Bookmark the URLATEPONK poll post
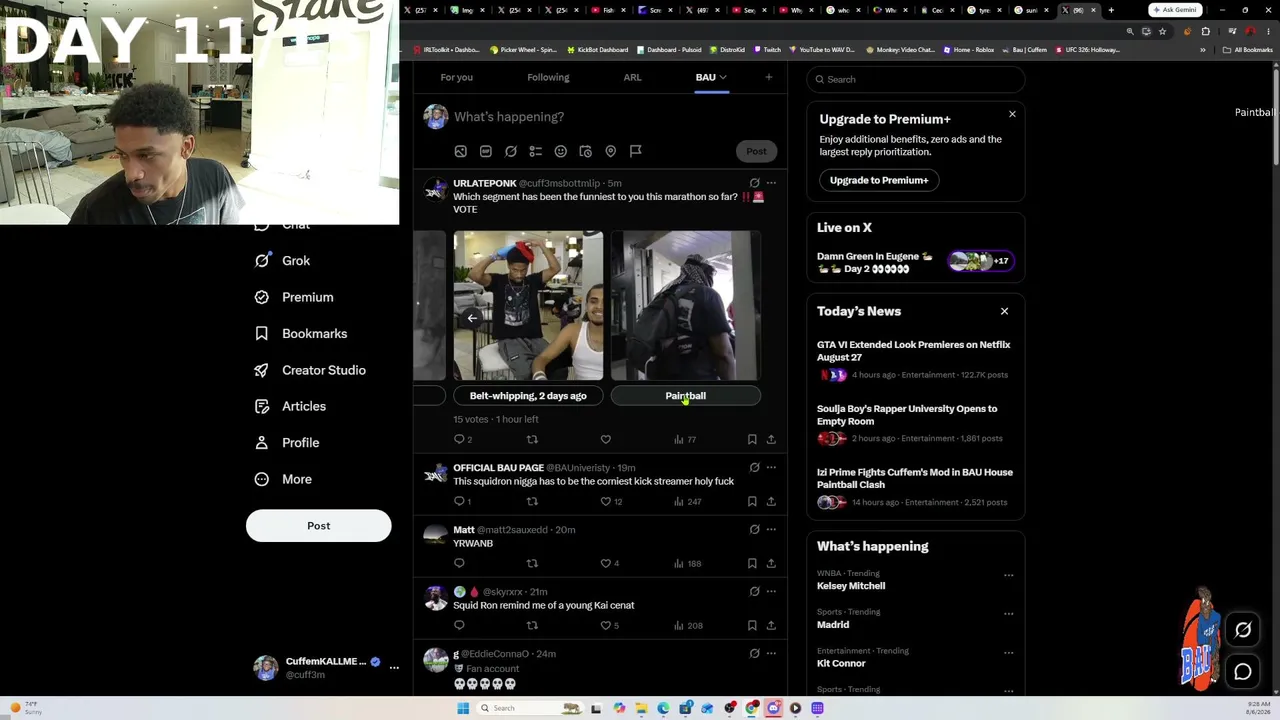The image size is (1280, 720). click(x=752, y=439)
